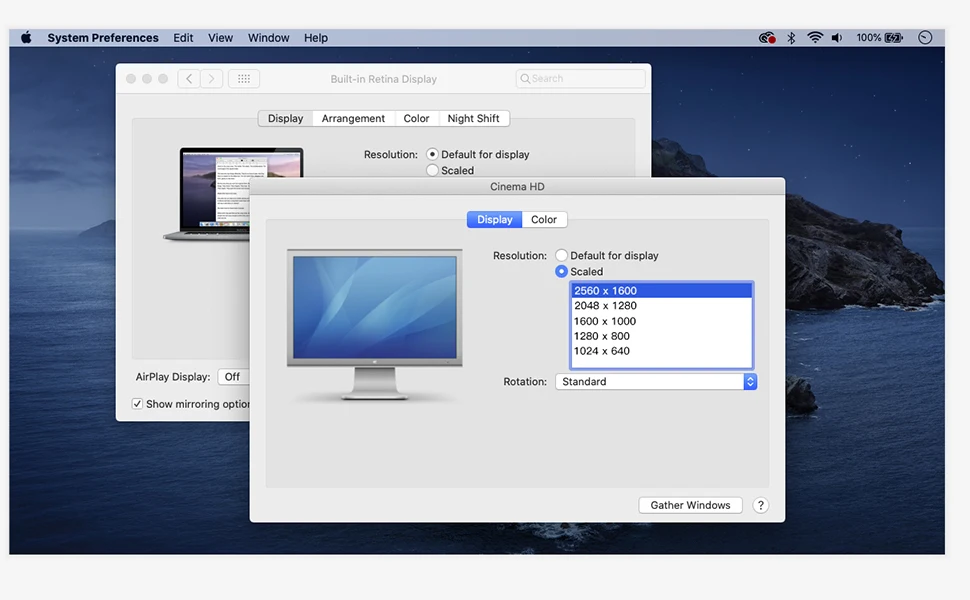The height and width of the screenshot is (600, 970).
Task: Click the MacBook display thumbnail
Action: [214, 193]
